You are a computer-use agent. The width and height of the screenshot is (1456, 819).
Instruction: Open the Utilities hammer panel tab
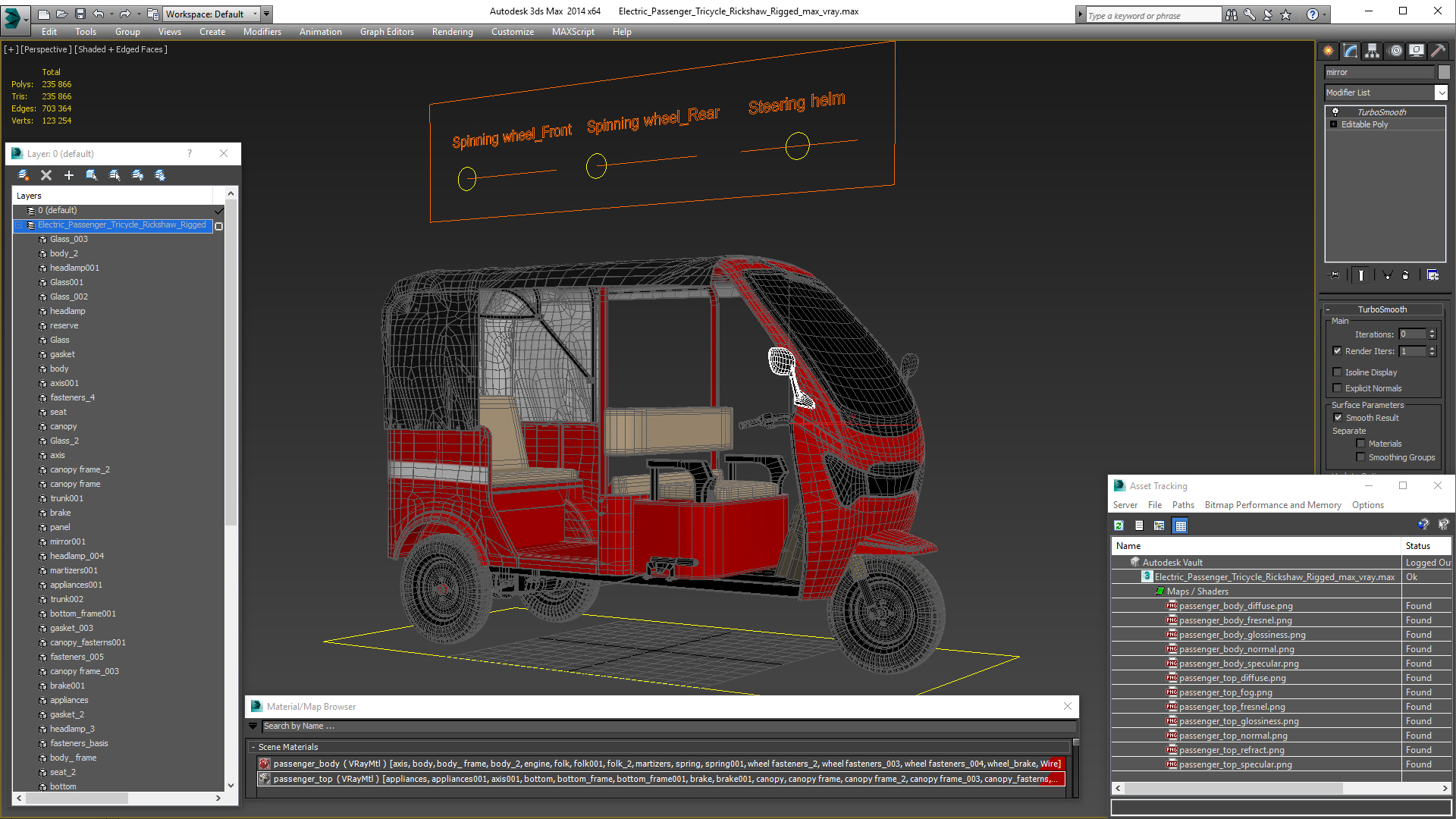click(1438, 51)
